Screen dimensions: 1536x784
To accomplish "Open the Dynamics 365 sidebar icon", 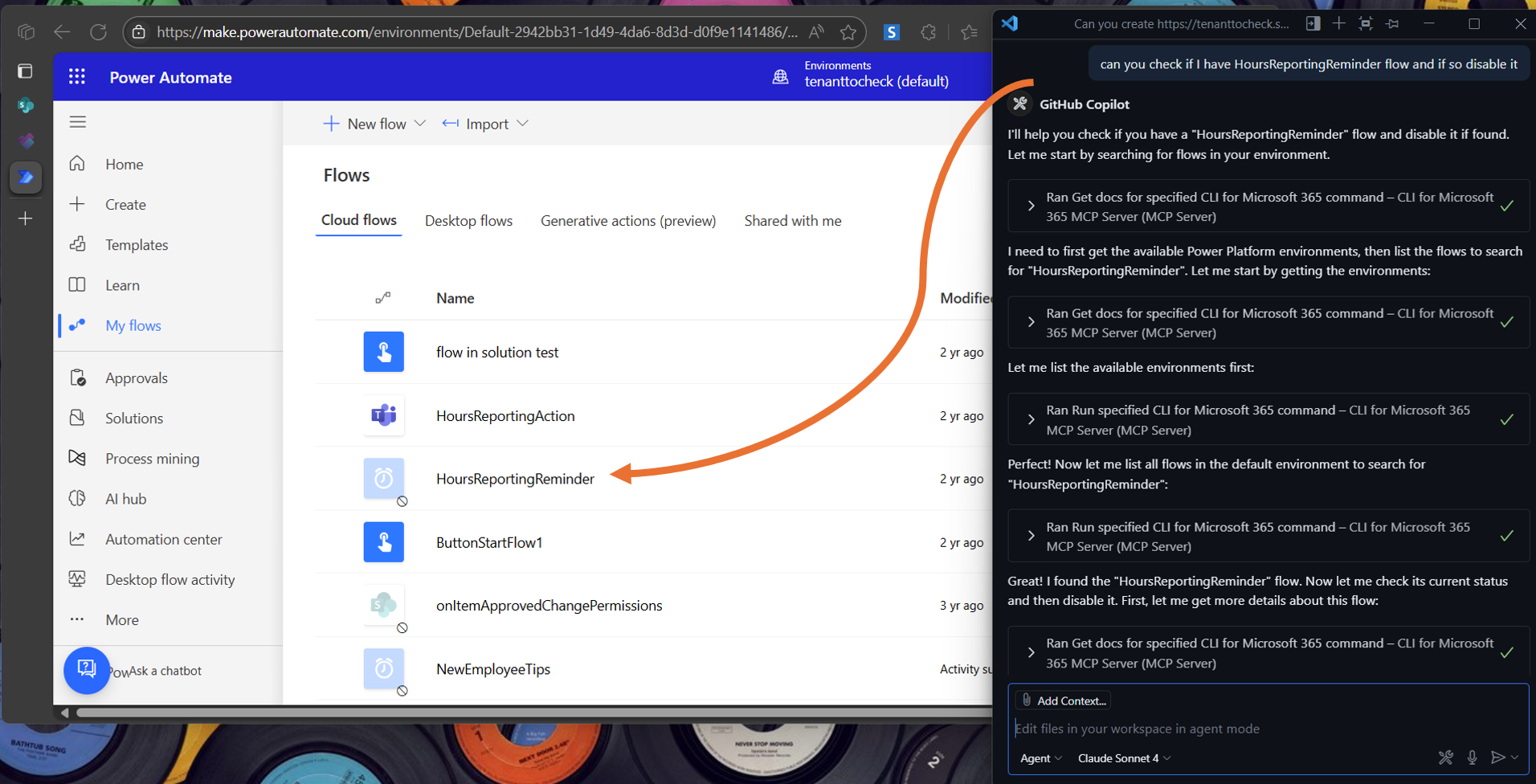I will coord(26,141).
